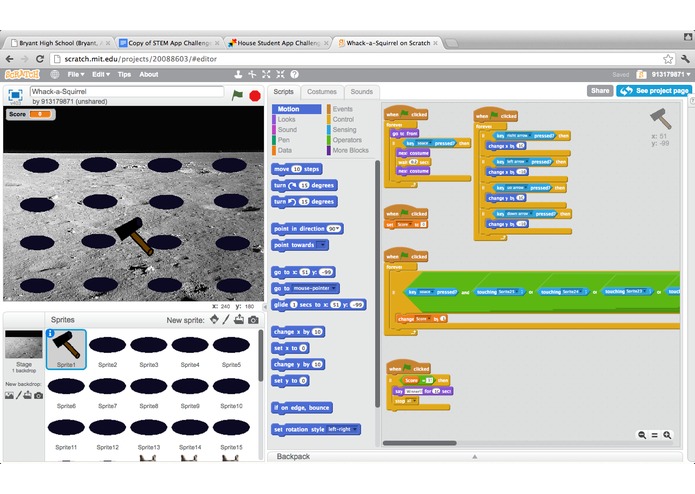This screenshot has height=494, width=695.
Task: Open the Edit menu
Action: (x=101, y=74)
